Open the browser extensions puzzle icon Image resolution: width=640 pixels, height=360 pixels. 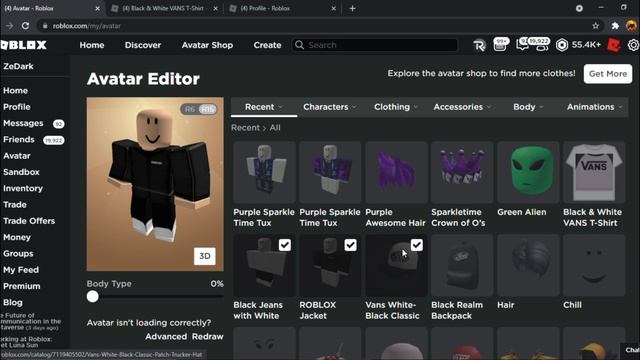(615, 26)
